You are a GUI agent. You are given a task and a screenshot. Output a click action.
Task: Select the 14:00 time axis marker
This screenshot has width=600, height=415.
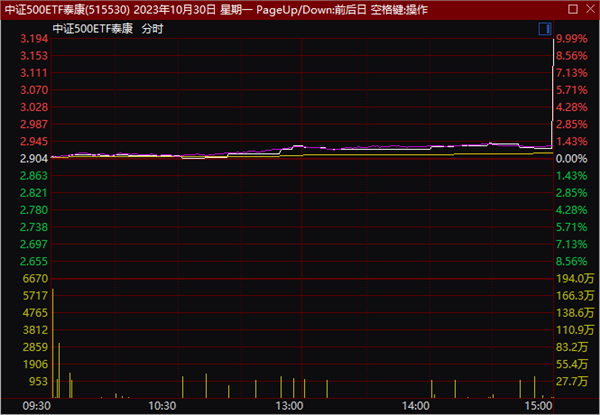point(416,406)
